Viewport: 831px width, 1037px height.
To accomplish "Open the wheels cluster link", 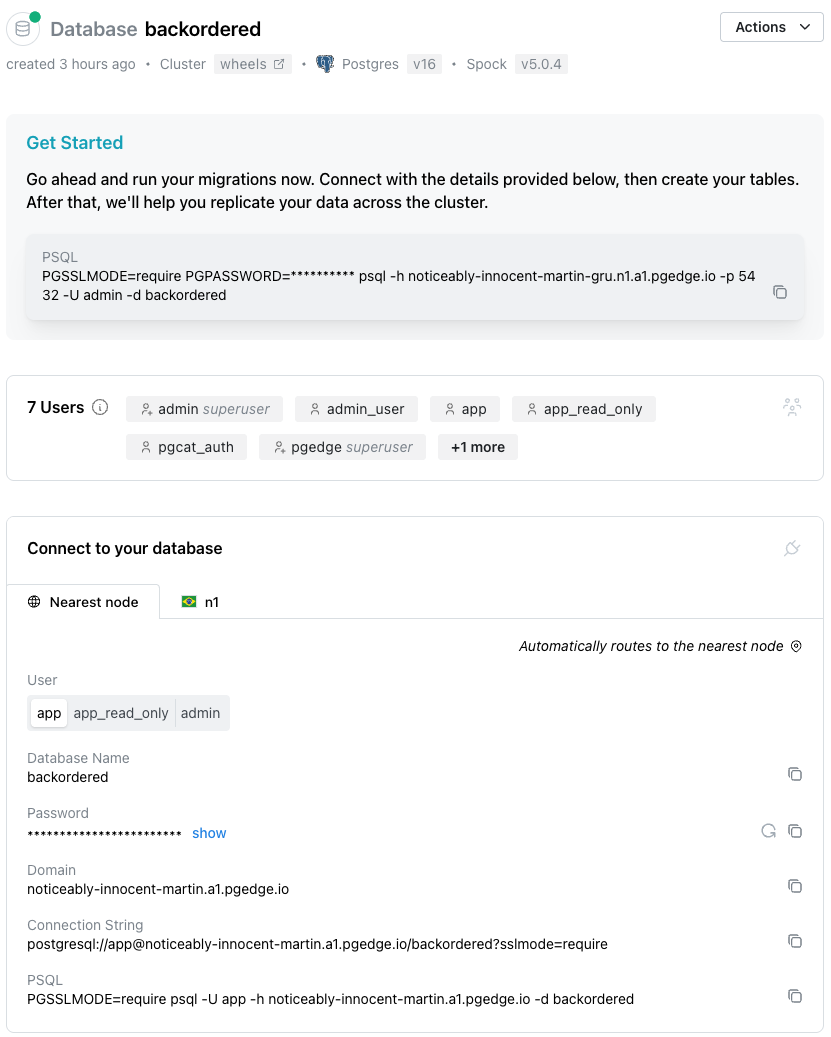I will (x=252, y=63).
